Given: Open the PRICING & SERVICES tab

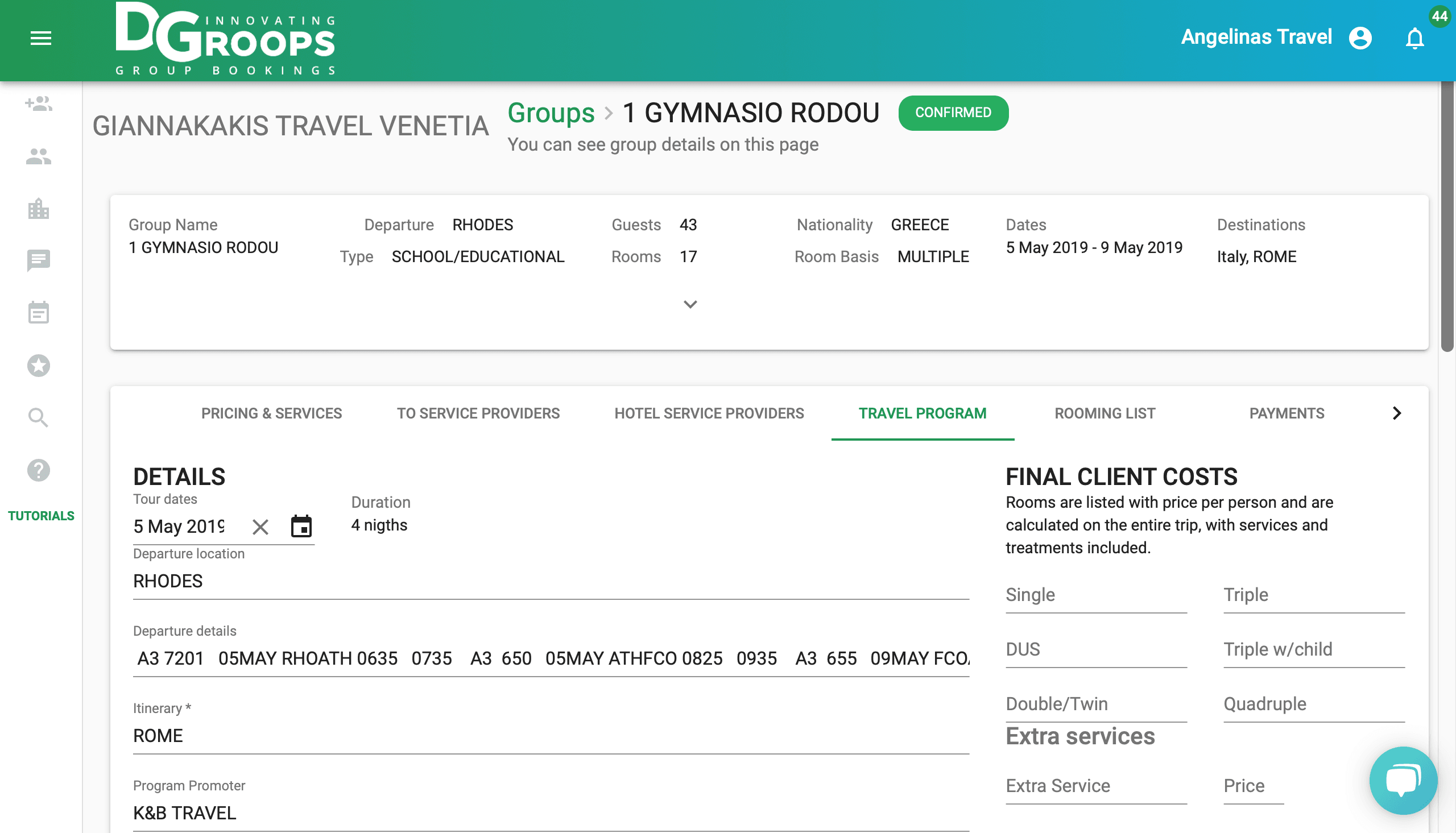Looking at the screenshot, I should click(271, 413).
